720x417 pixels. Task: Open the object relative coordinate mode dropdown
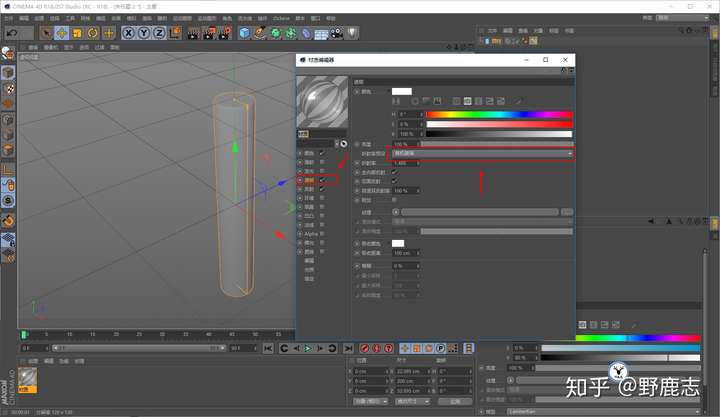point(371,401)
